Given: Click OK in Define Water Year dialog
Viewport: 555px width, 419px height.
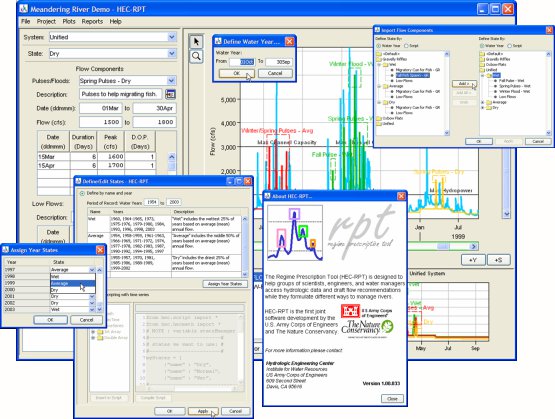Looking at the screenshot, I should (236, 73).
